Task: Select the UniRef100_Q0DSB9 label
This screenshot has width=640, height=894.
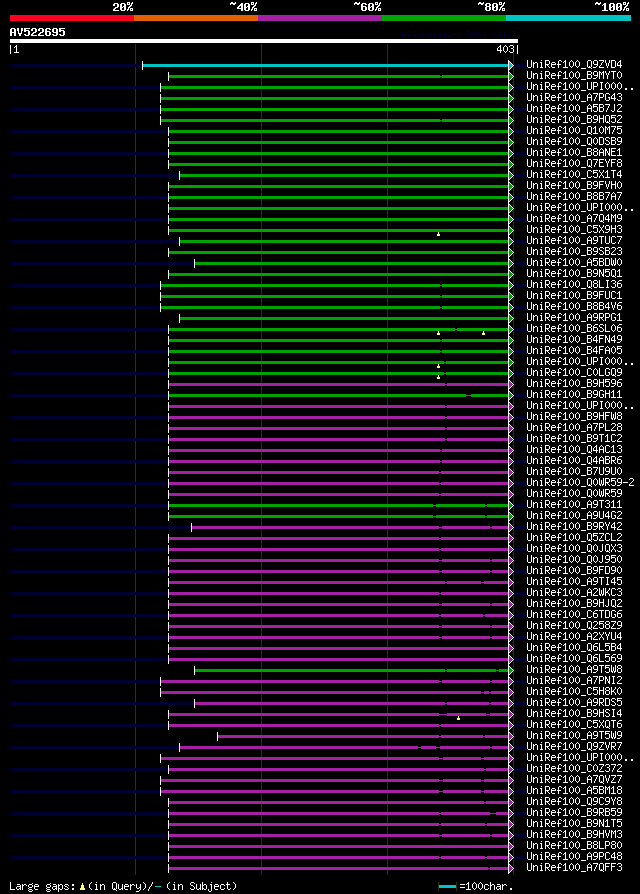Action: coord(574,142)
